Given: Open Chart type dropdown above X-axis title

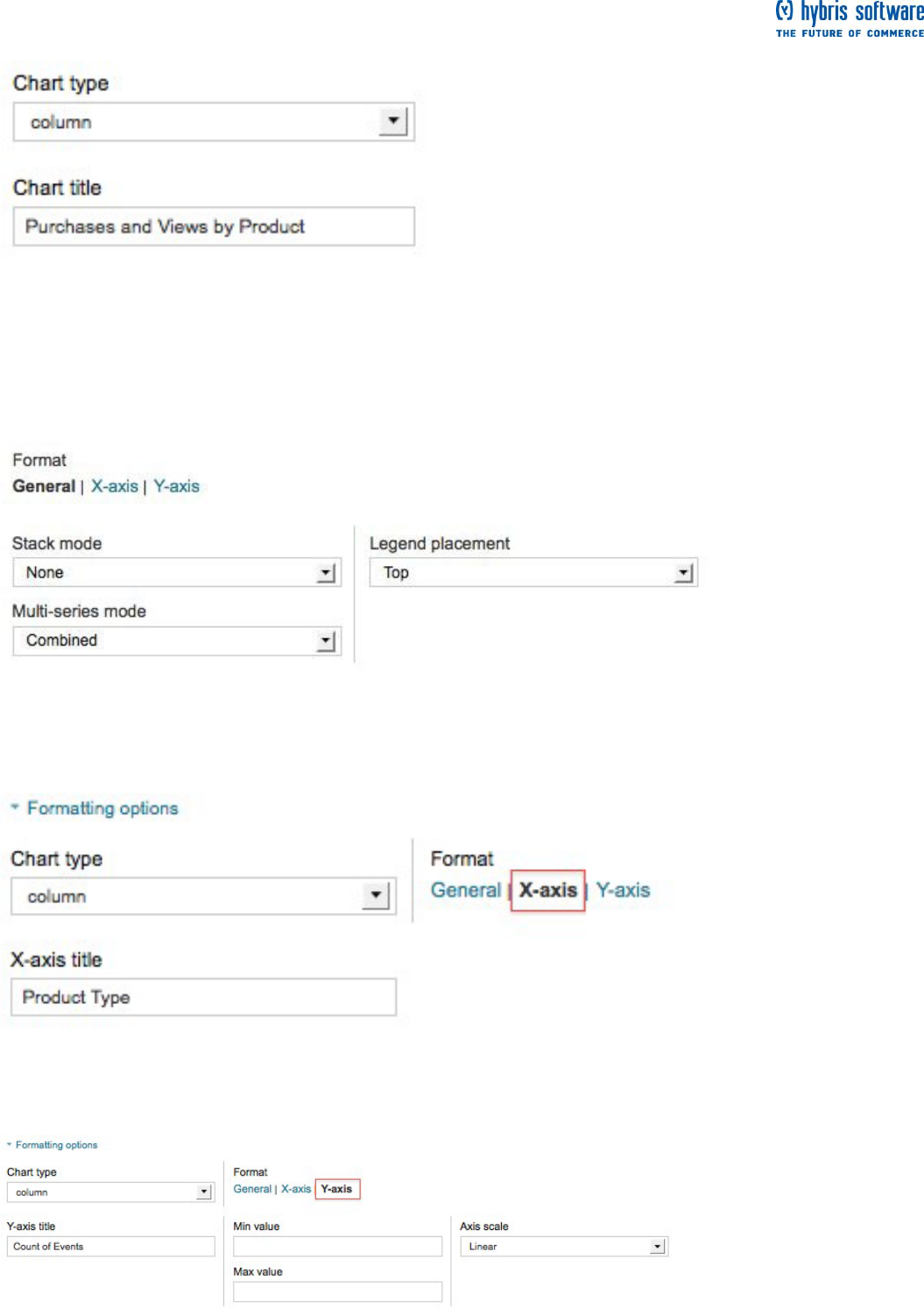Looking at the screenshot, I should pos(201,897).
